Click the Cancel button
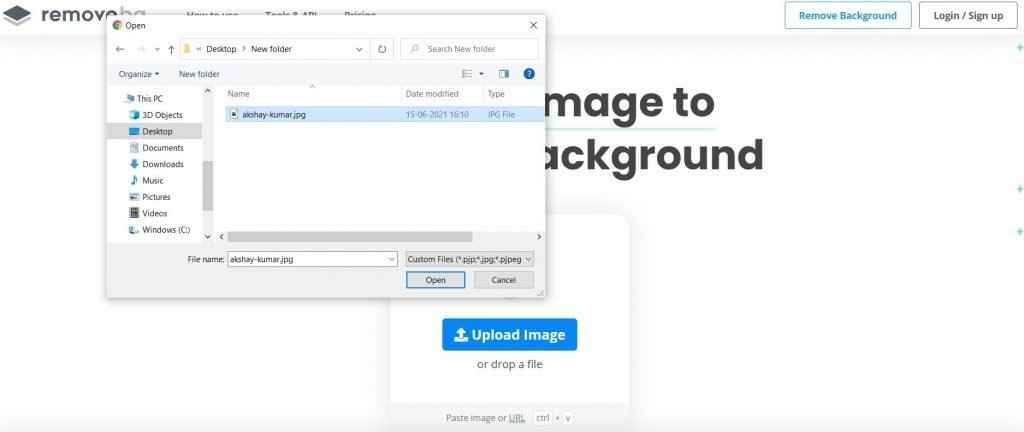Viewport: 1024px width, 432px height. tap(504, 280)
